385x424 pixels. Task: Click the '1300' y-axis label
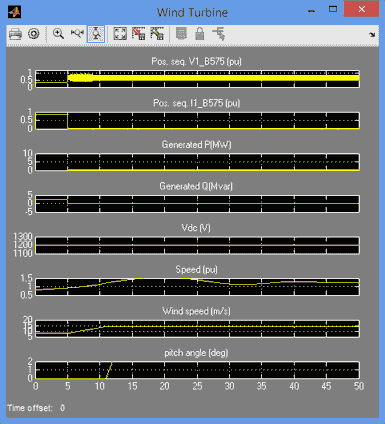point(23,237)
